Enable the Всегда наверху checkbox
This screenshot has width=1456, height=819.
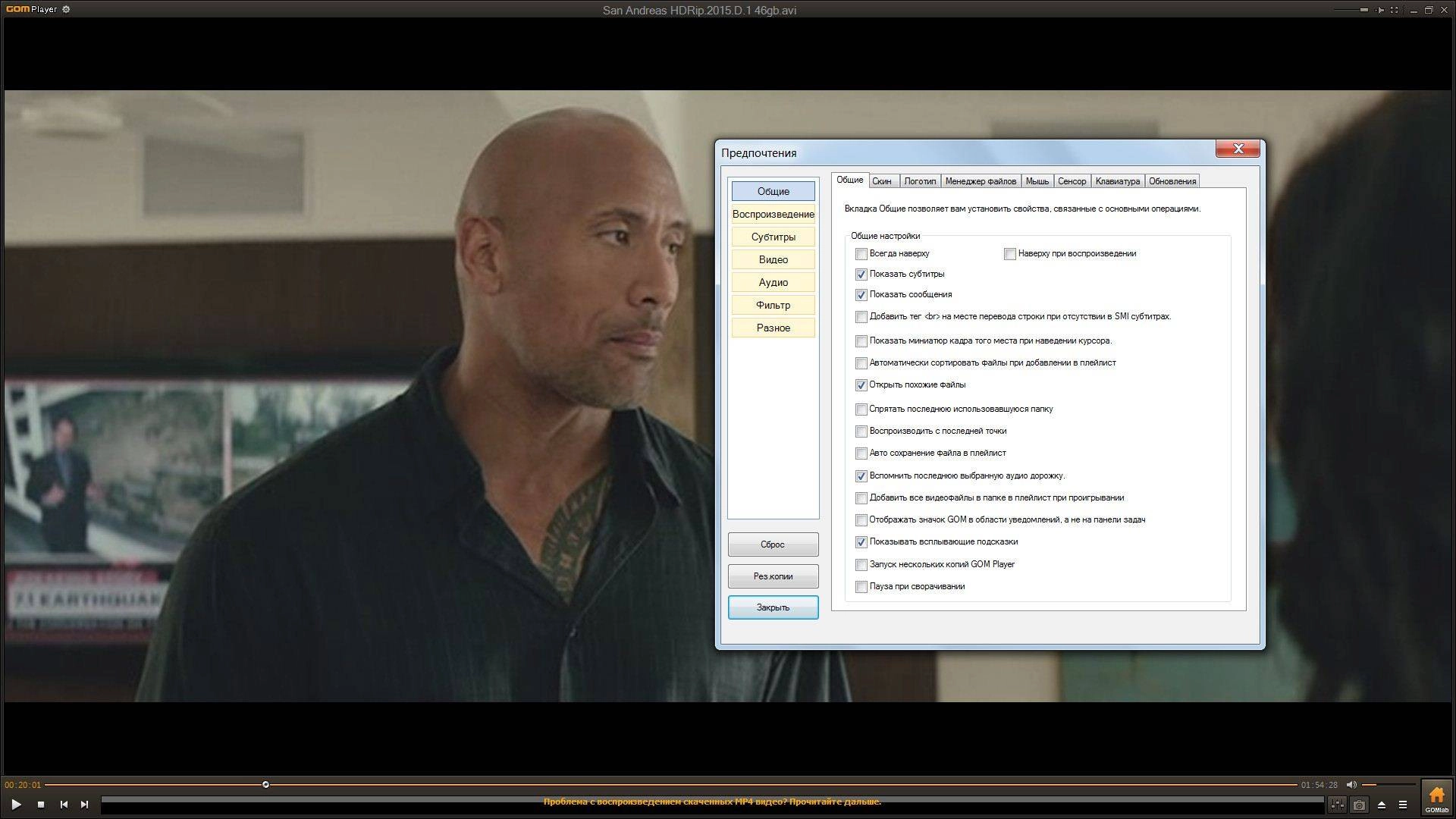(x=861, y=254)
